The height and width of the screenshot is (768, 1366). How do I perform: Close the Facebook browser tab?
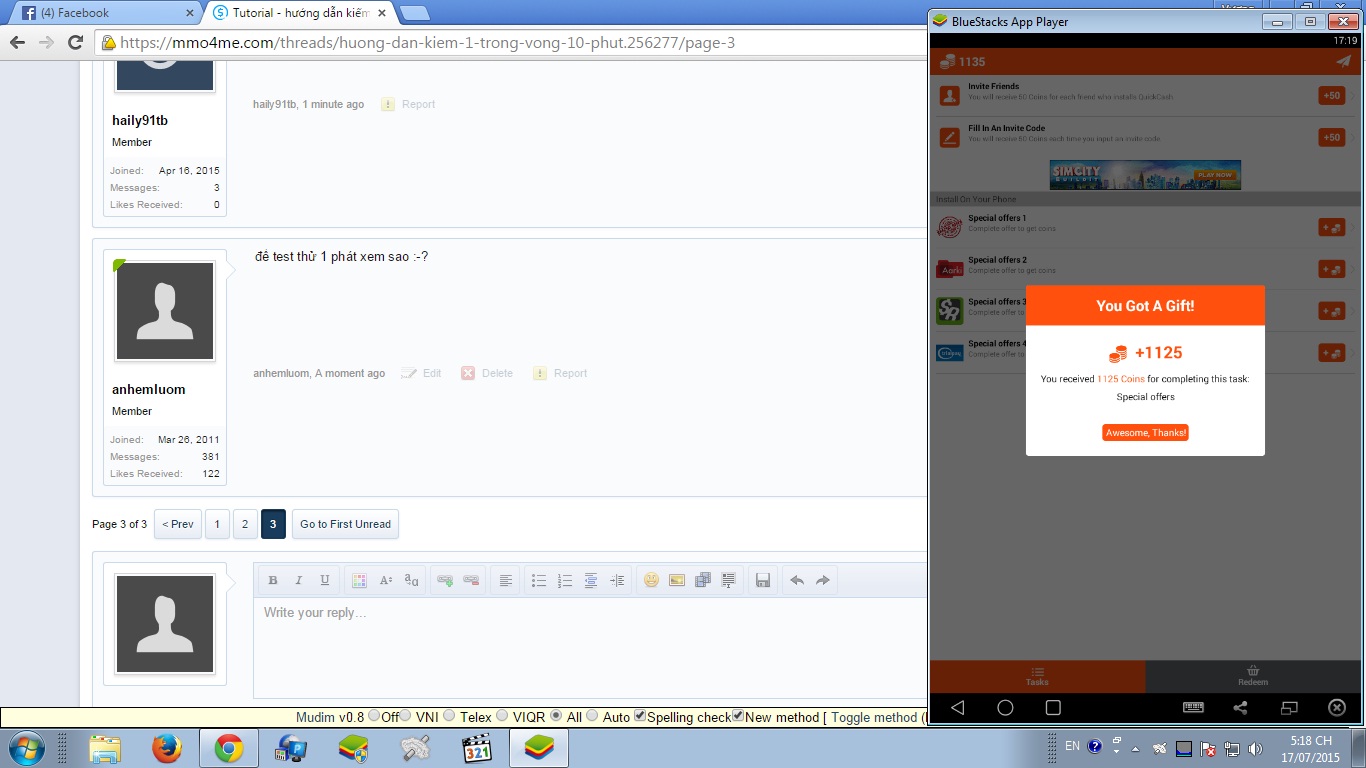pyautogui.click(x=189, y=13)
